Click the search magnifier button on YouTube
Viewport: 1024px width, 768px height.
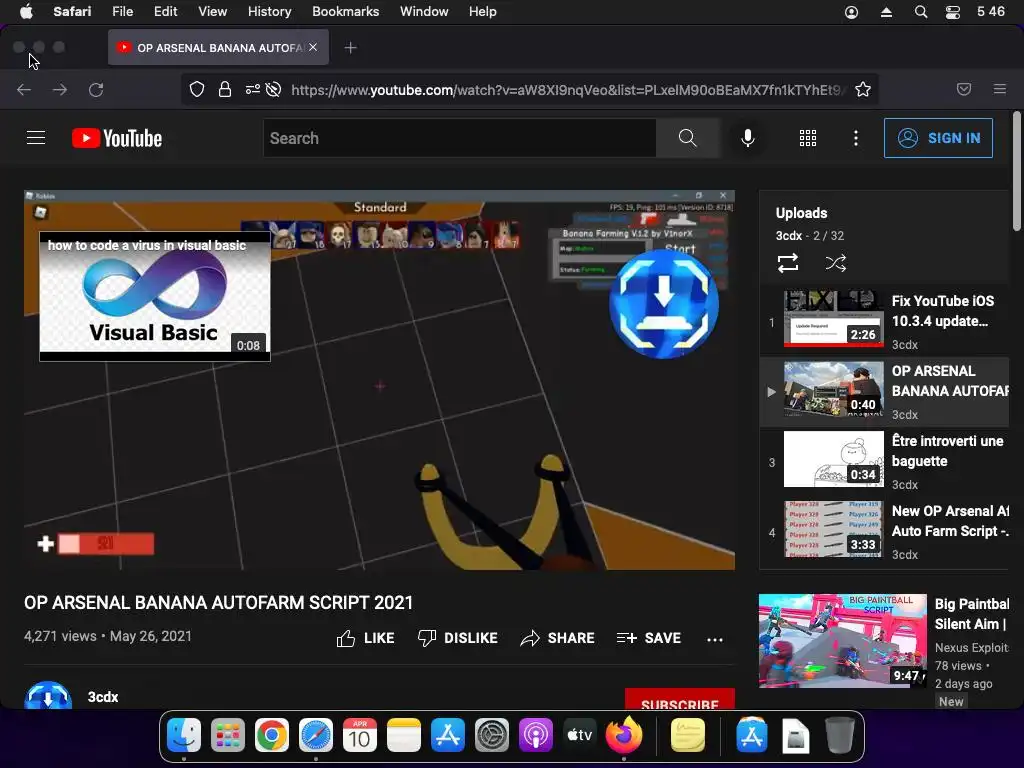click(x=687, y=138)
